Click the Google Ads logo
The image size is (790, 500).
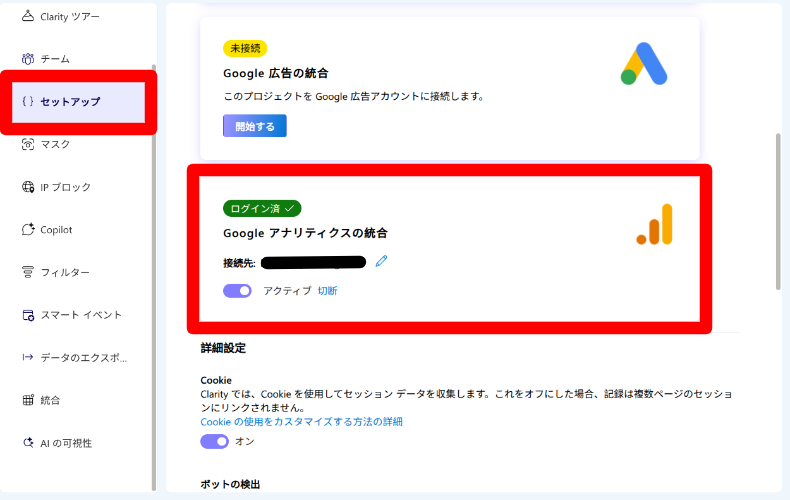click(x=644, y=64)
